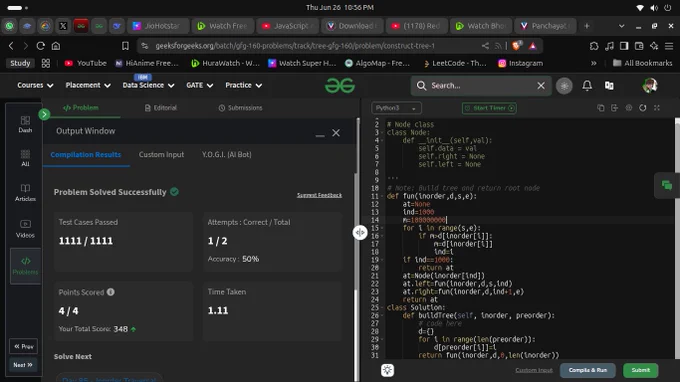
Task: Clear the search with X icon
Action: point(541,85)
